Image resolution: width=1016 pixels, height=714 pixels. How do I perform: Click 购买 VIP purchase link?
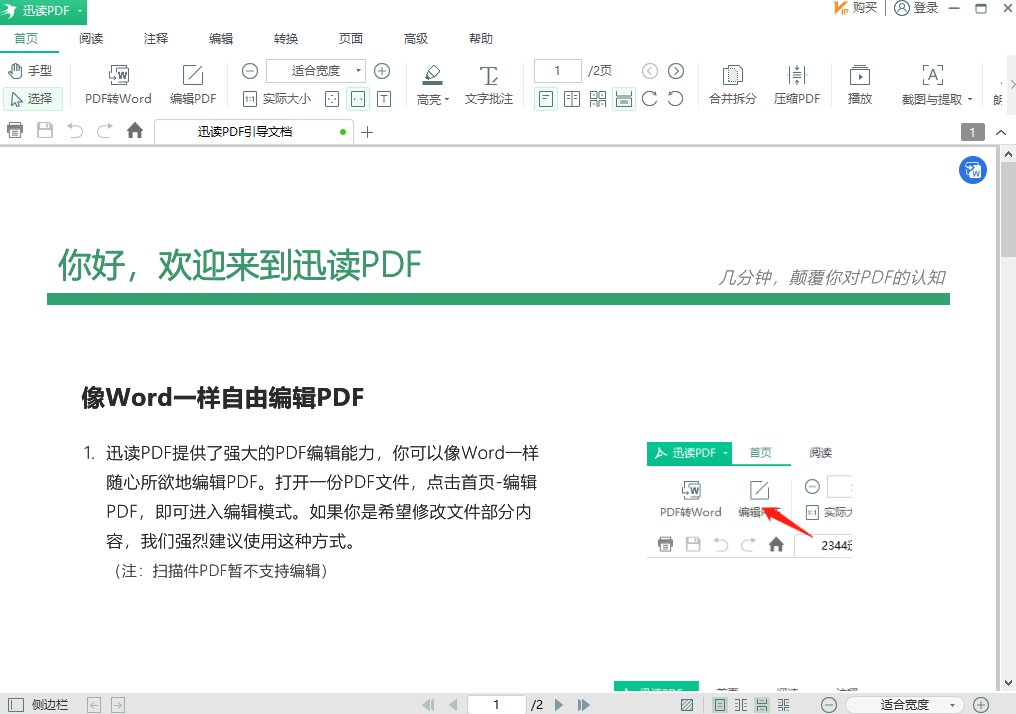855,8
